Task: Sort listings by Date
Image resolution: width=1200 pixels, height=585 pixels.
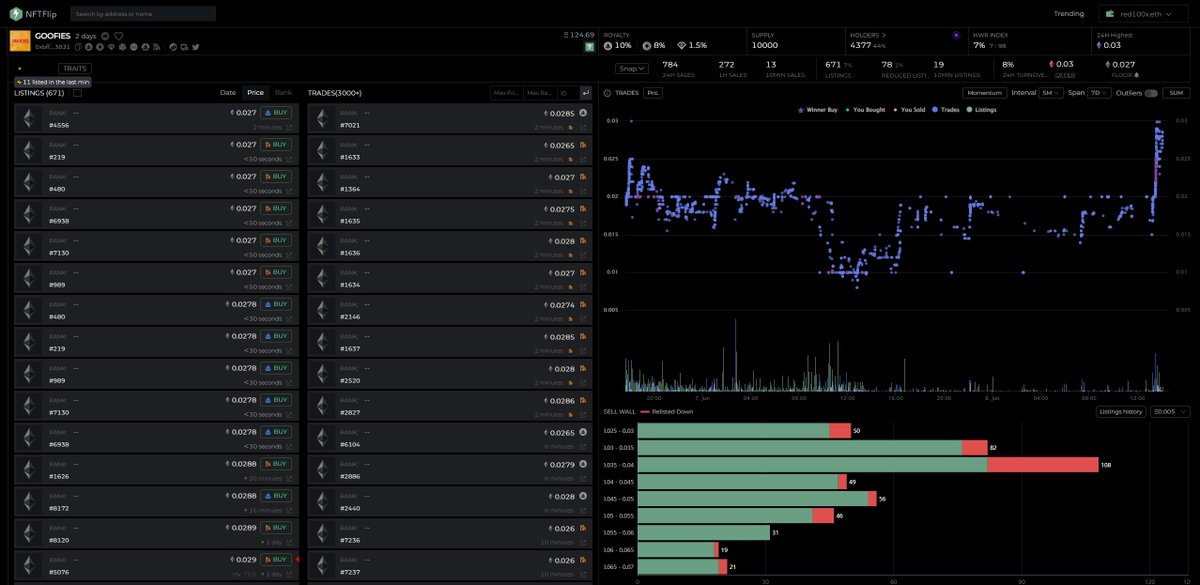Action: click(228, 93)
